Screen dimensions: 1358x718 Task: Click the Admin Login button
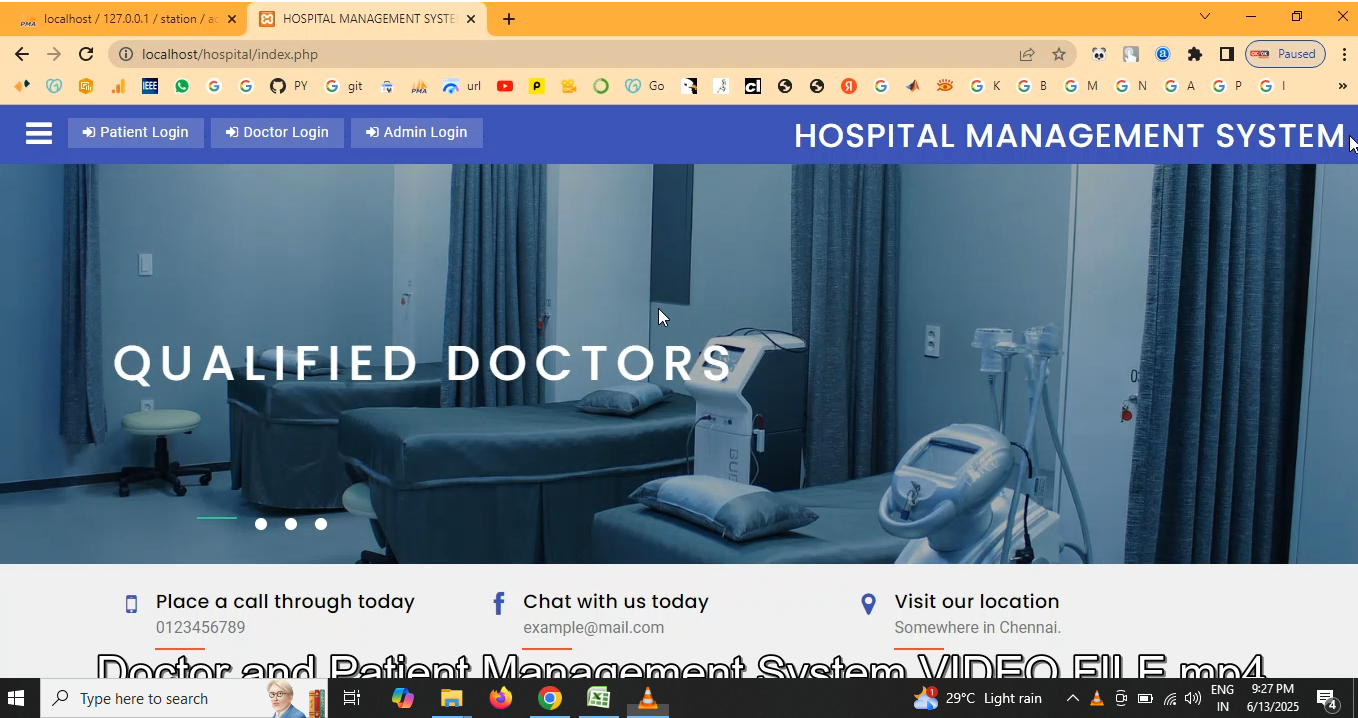(417, 133)
